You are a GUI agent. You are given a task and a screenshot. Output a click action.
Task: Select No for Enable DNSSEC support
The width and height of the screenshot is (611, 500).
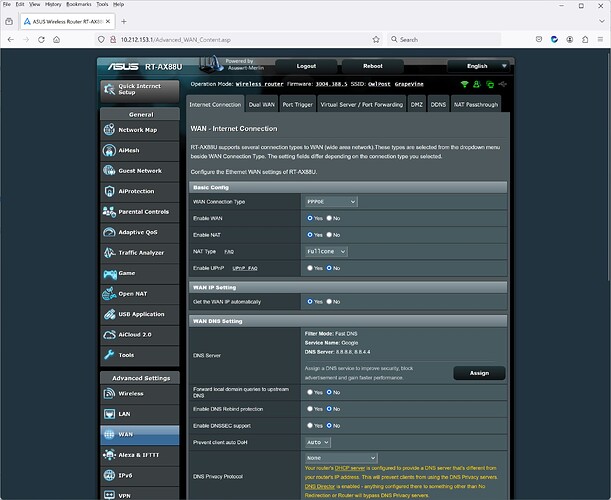(x=329, y=426)
